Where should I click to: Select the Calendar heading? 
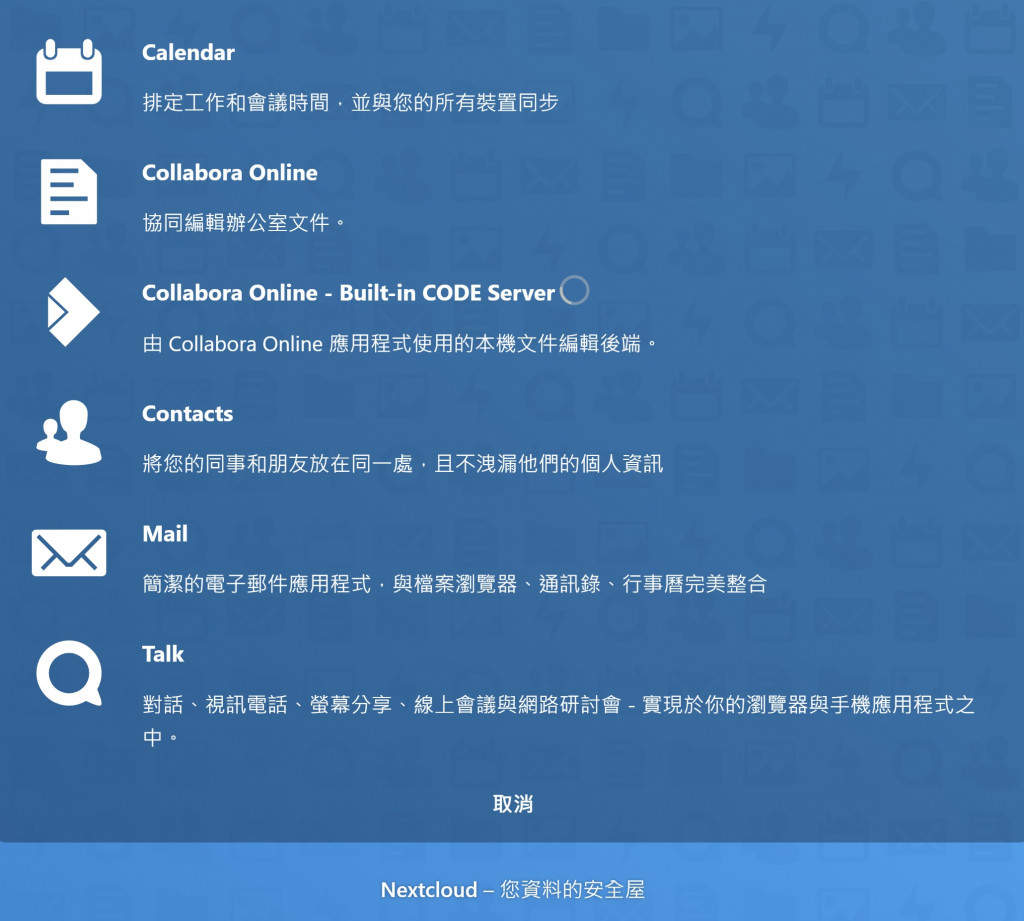tap(188, 53)
